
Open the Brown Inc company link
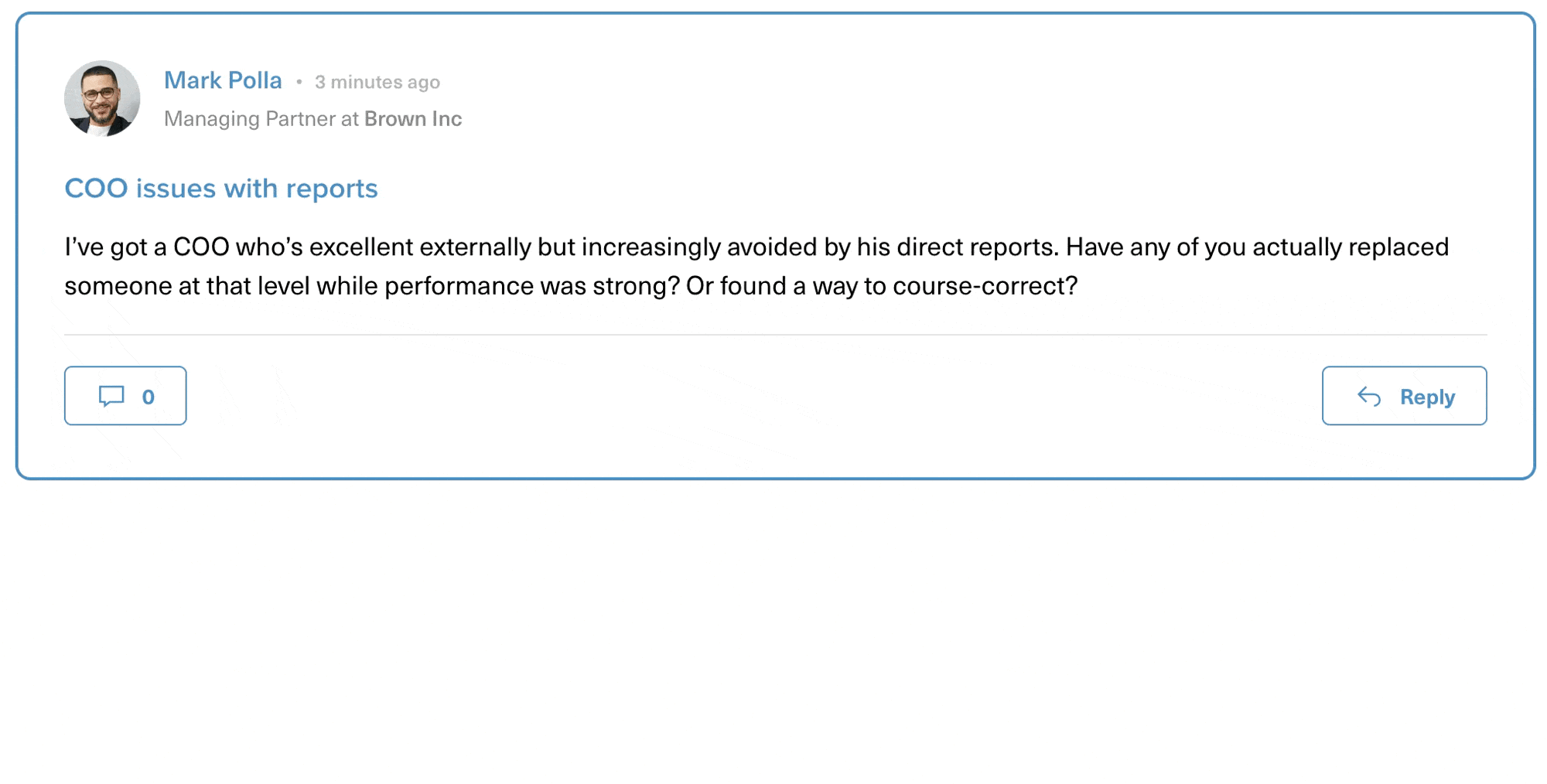413,119
